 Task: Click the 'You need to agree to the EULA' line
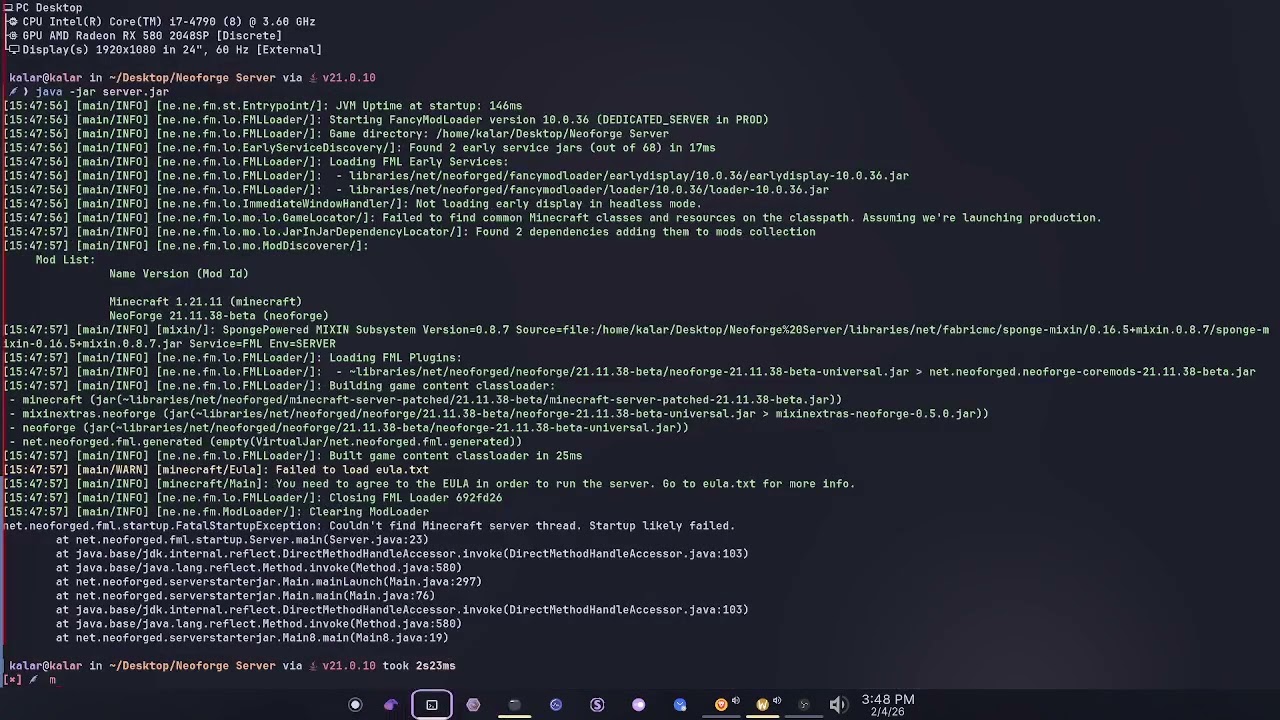coord(429,483)
